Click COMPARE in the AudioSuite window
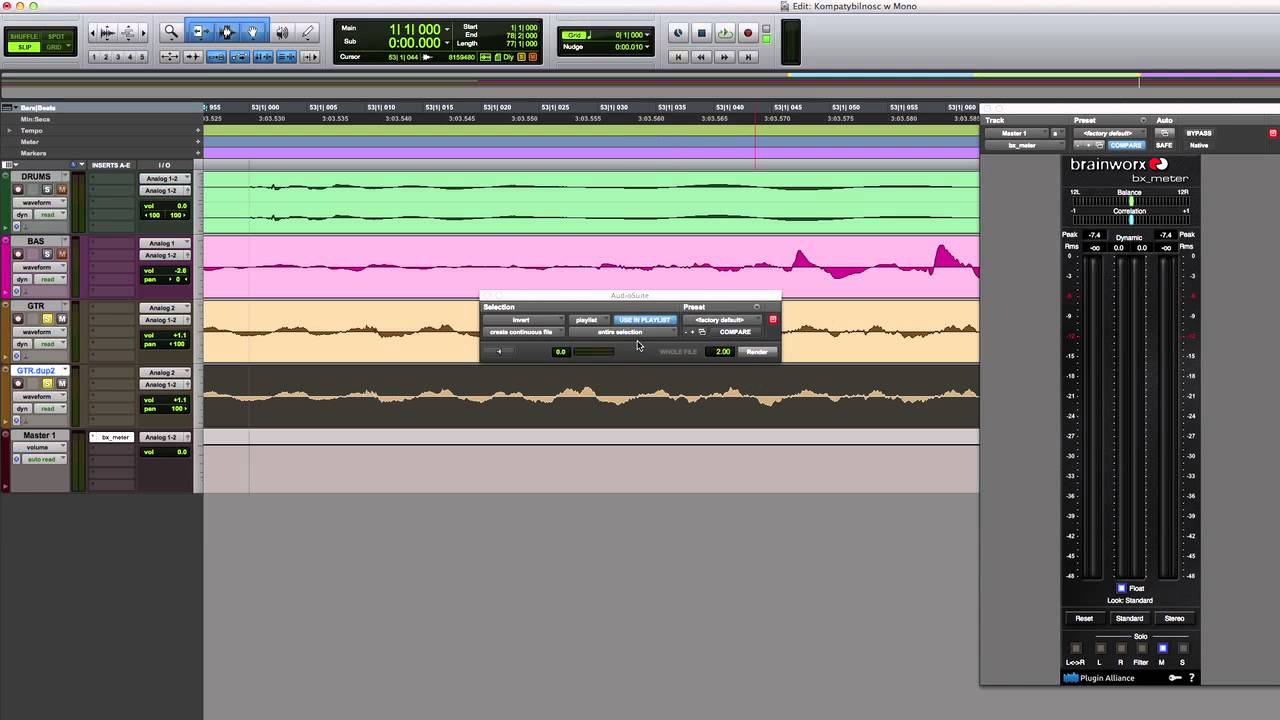The height and width of the screenshot is (720, 1280). [735, 332]
